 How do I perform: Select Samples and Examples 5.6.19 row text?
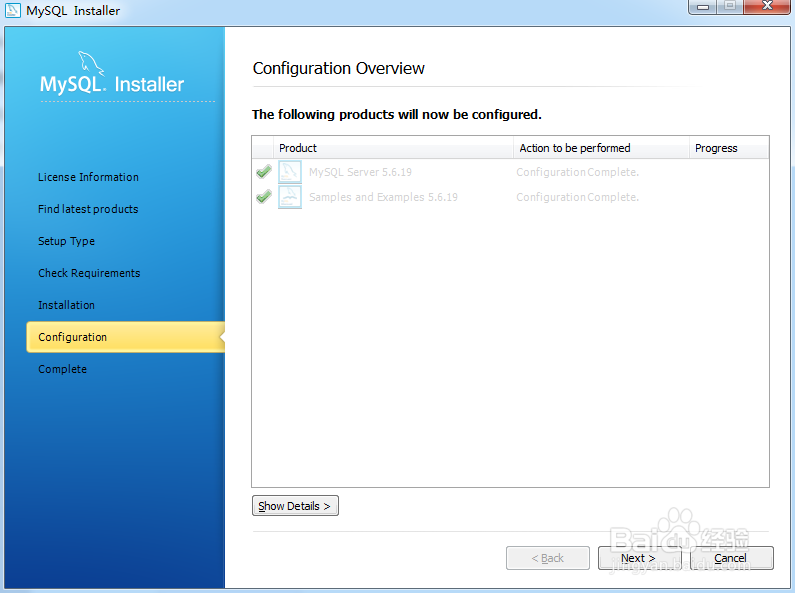383,197
